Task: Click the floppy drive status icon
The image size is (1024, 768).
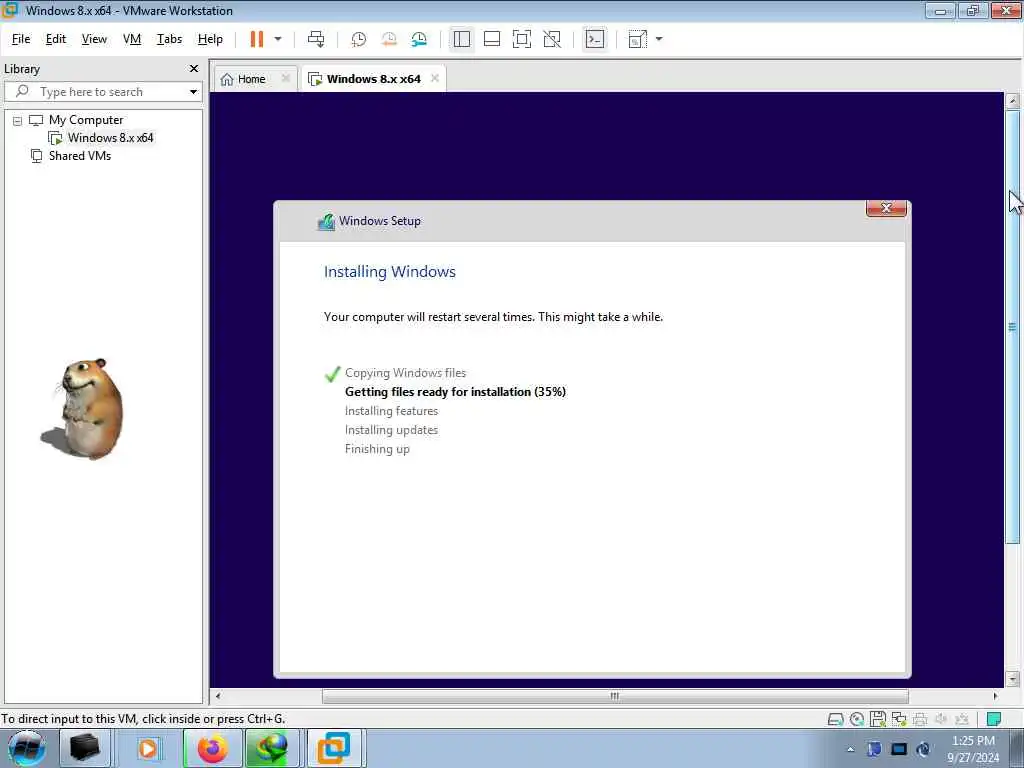Action: pos(878,720)
